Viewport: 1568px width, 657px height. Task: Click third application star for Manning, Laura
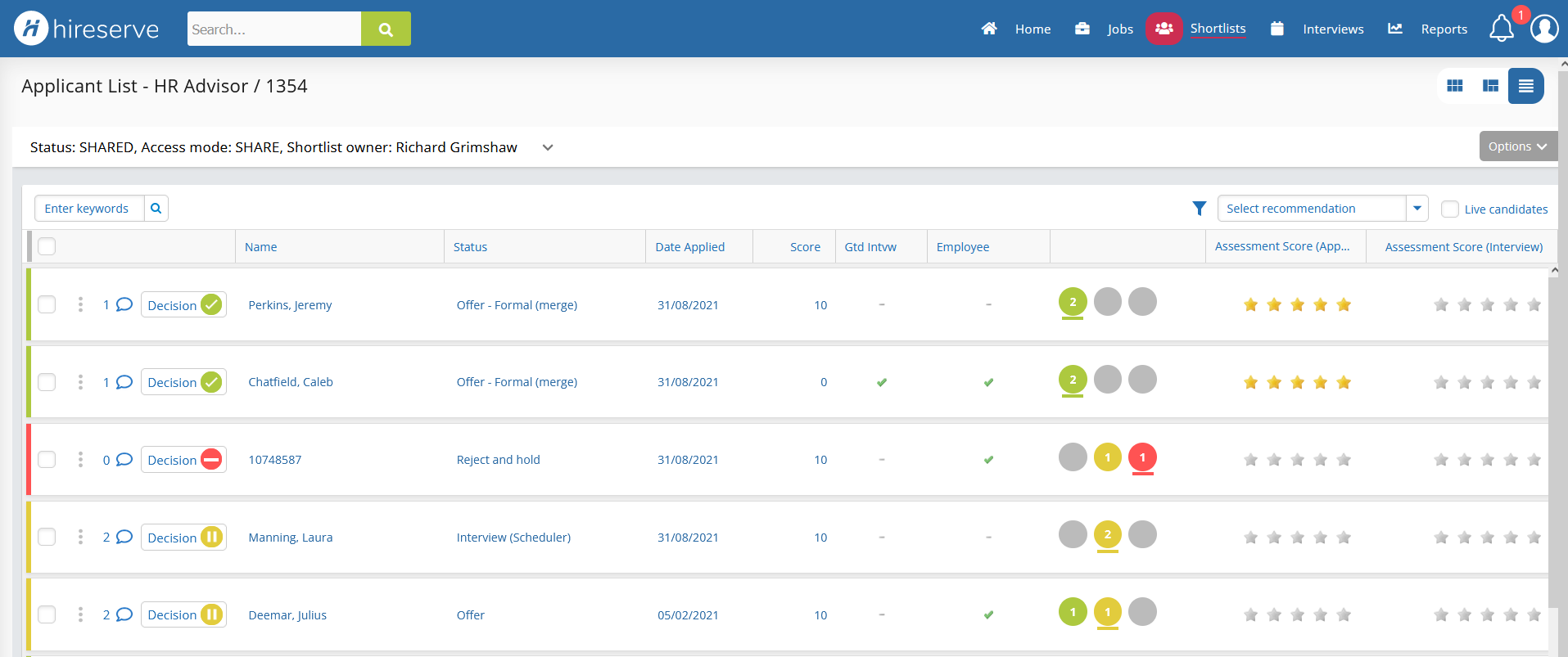click(1297, 537)
